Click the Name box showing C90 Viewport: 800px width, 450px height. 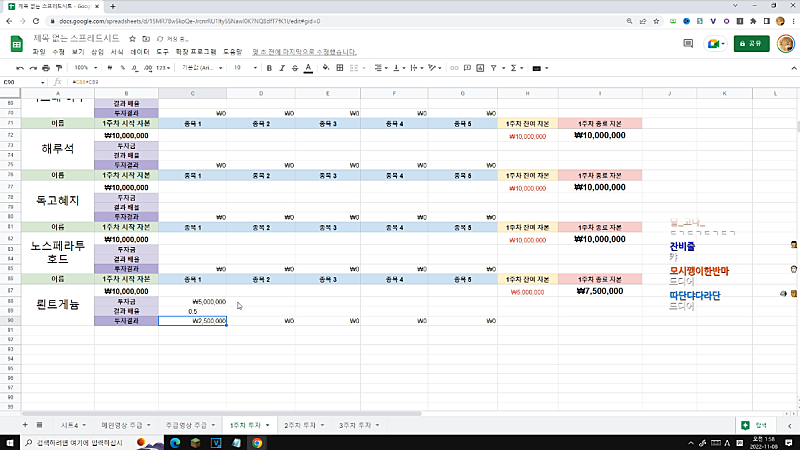coord(23,82)
